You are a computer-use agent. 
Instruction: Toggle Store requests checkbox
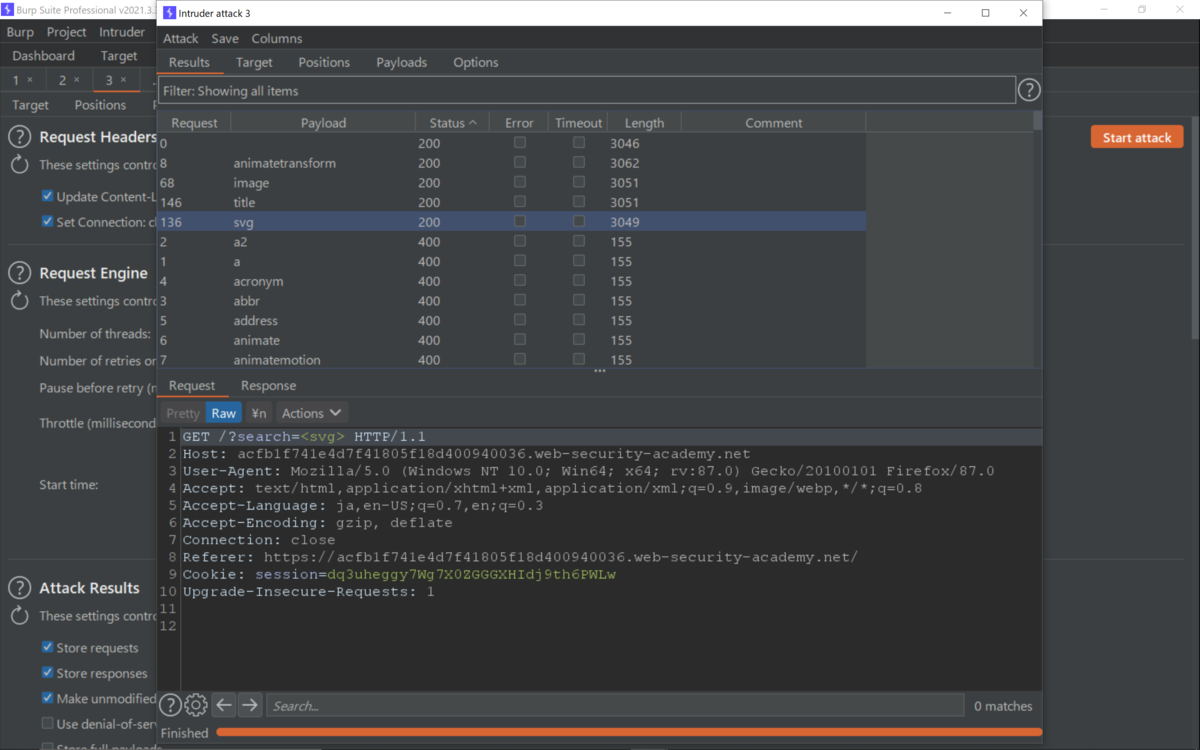pyautogui.click(x=47, y=647)
